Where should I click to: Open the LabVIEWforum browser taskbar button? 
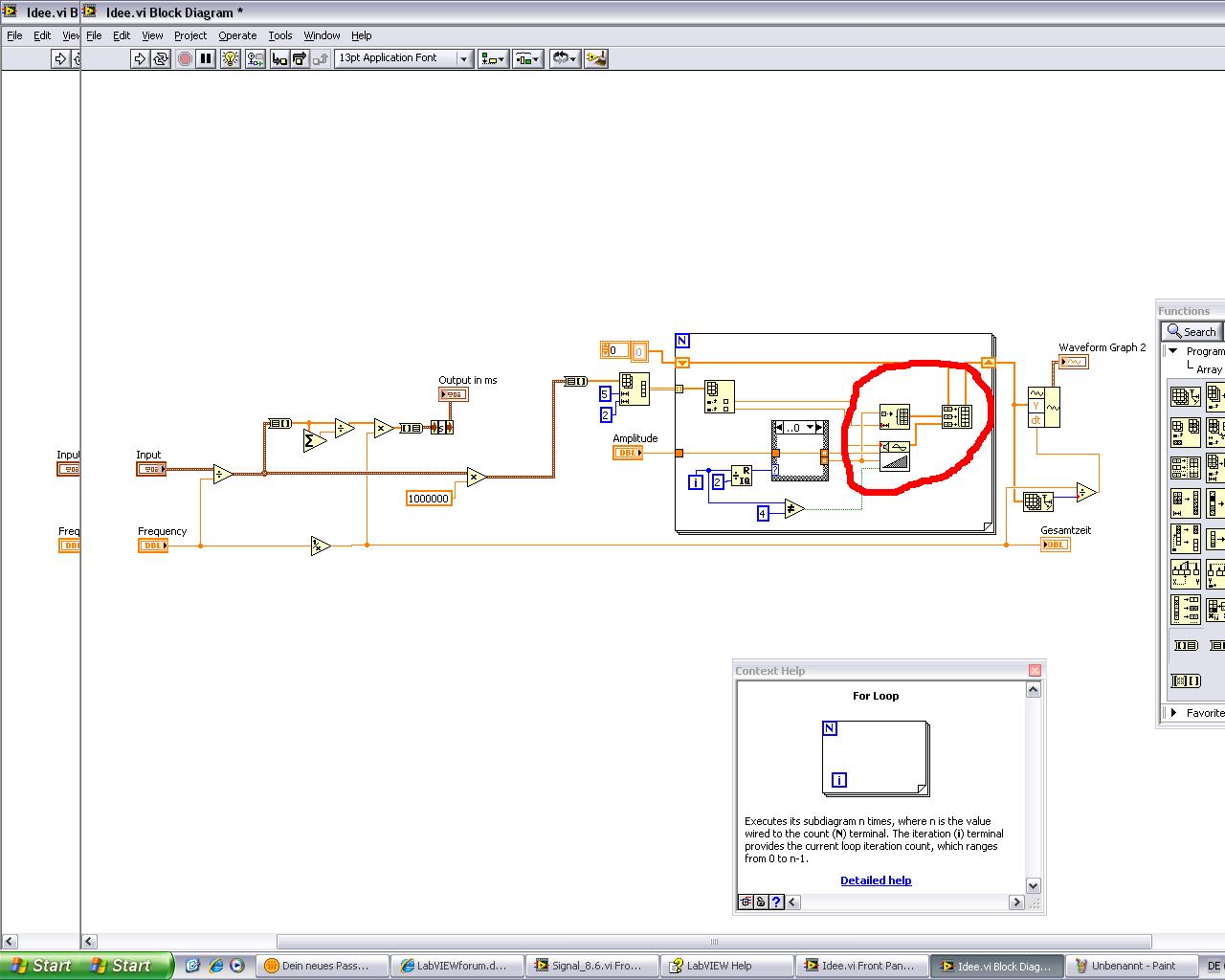456,966
